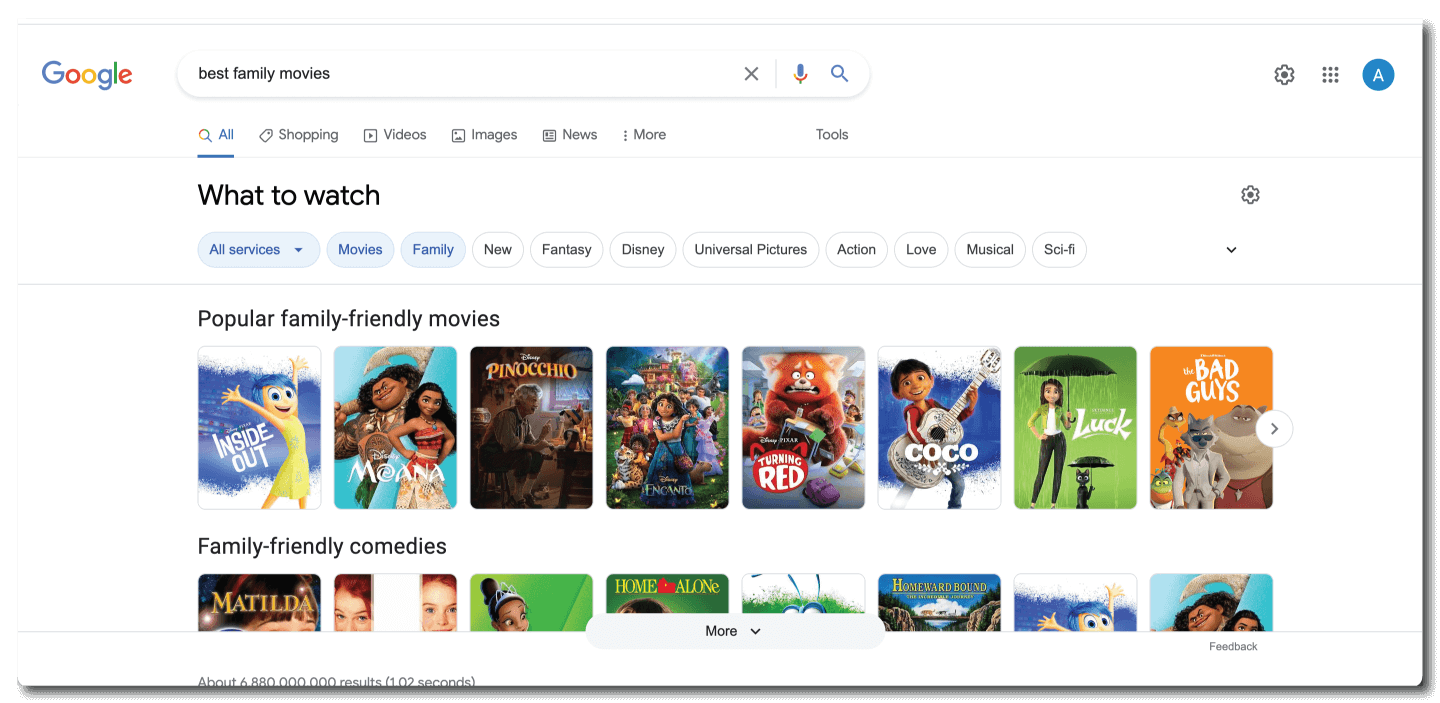Screen dimensions: 1440x703
Task: Open the Moana poster in Popular row
Action: click(395, 428)
